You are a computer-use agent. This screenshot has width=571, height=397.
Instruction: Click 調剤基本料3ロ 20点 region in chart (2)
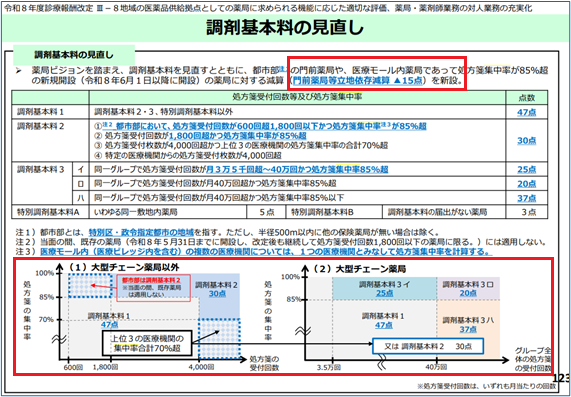coord(468,288)
